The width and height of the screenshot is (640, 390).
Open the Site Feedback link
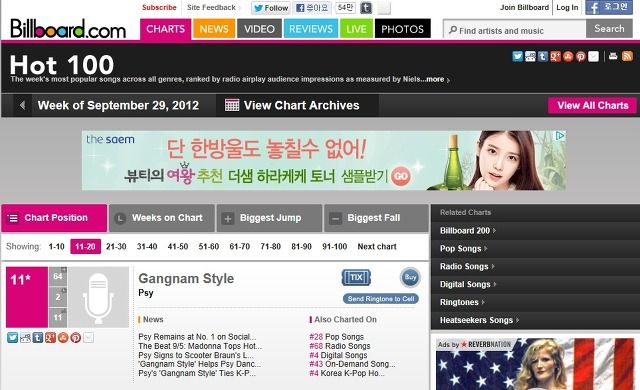tap(211, 7)
